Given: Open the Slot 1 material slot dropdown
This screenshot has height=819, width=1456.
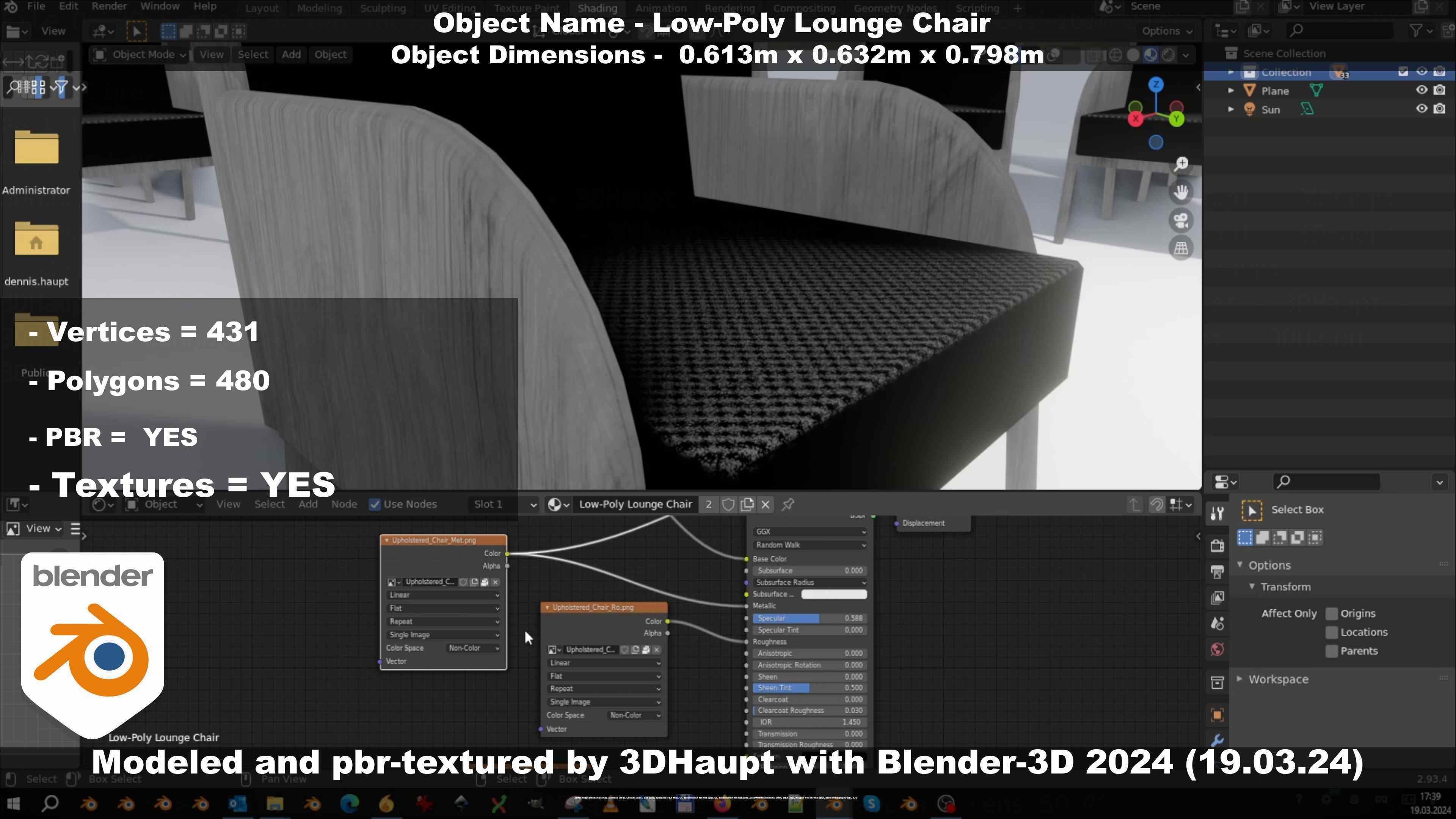Looking at the screenshot, I should 503,504.
